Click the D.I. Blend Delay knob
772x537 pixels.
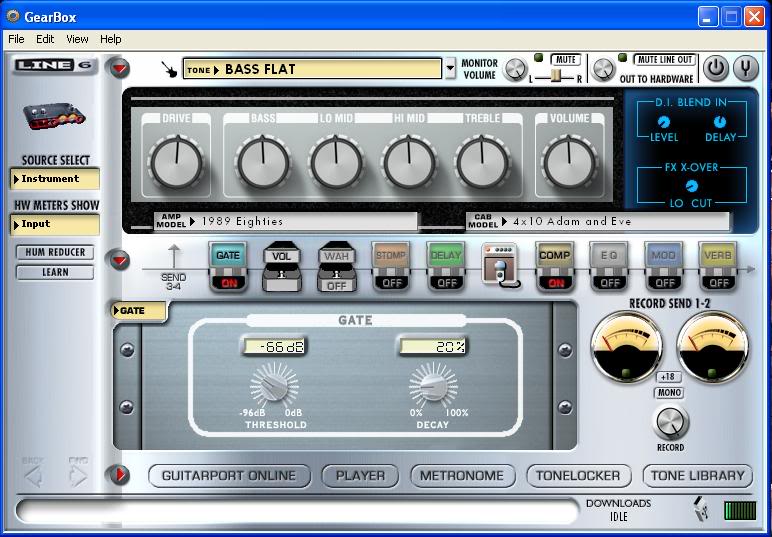(719, 122)
